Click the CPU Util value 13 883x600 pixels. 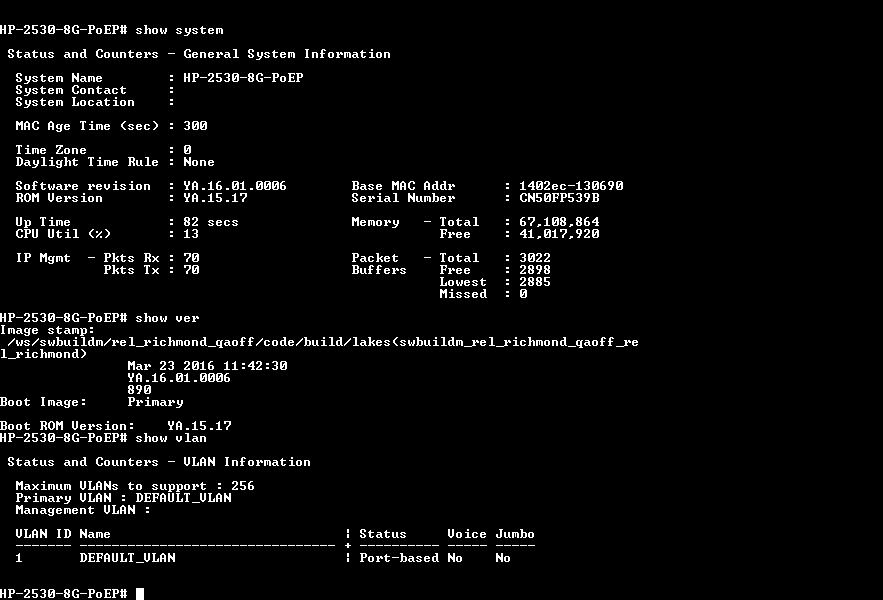point(191,234)
